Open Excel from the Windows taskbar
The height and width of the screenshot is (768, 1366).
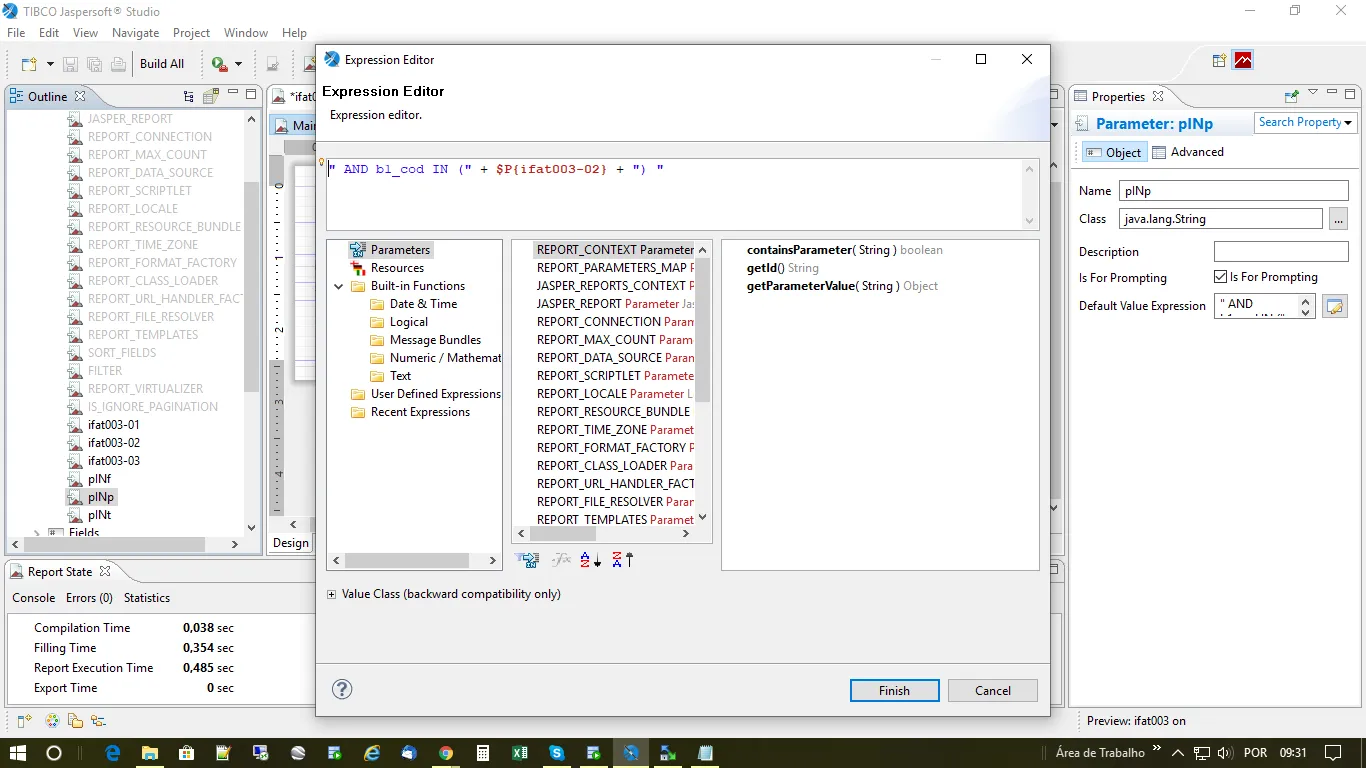[x=520, y=753]
